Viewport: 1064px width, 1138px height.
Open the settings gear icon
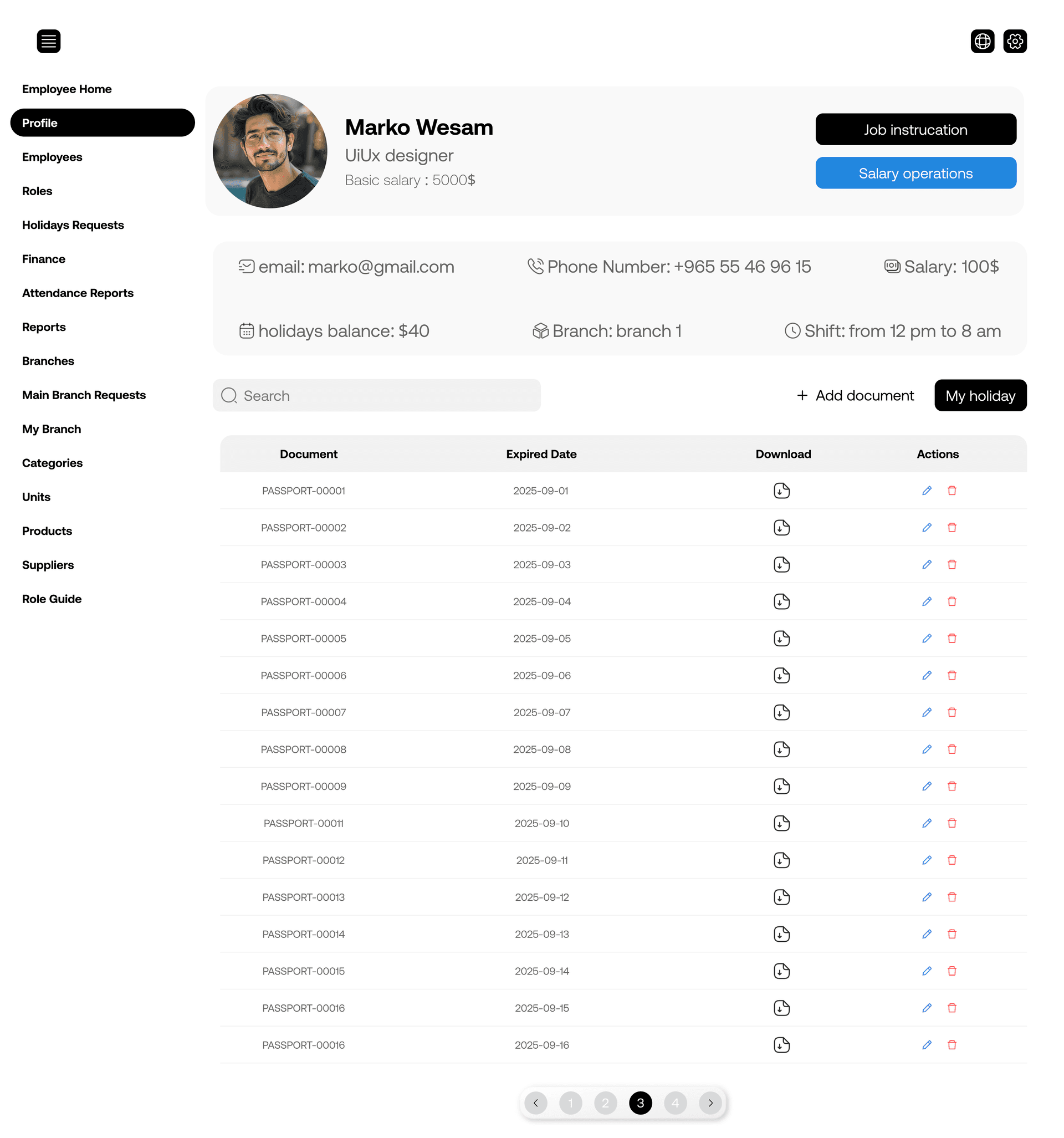click(1015, 40)
